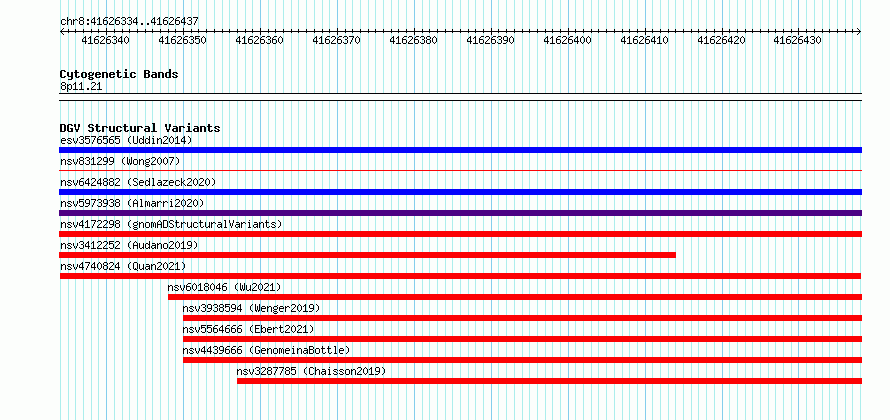Click the red nsv4172298 variant bar
890x420 pixels.
pos(460,234)
